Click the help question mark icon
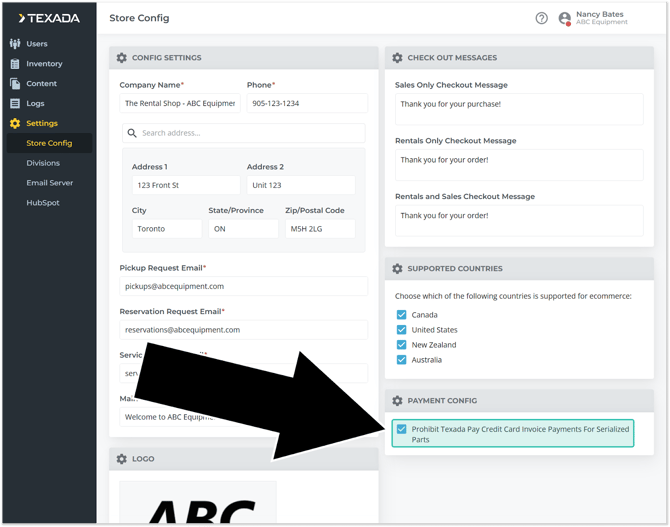This screenshot has width=670, height=527. [541, 18]
